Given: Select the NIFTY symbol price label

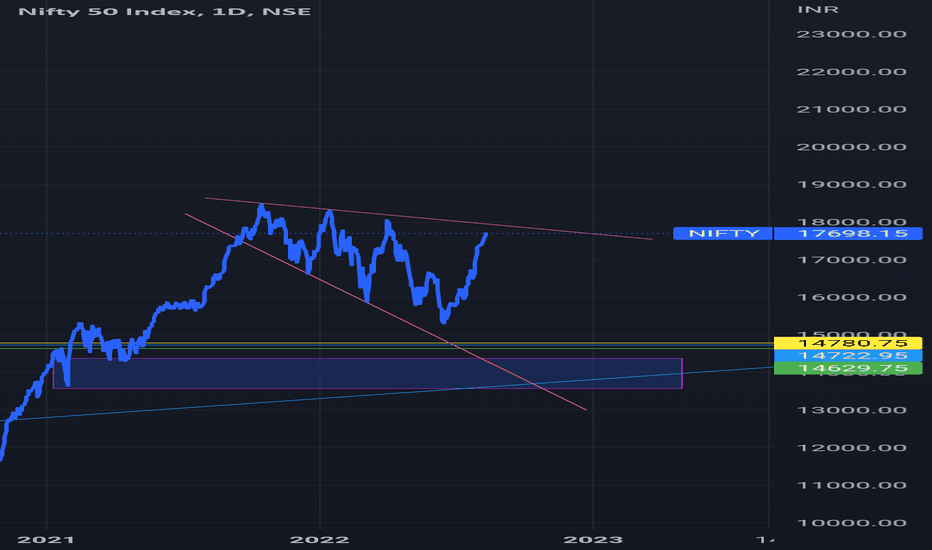Looking at the screenshot, I should pos(723,233).
